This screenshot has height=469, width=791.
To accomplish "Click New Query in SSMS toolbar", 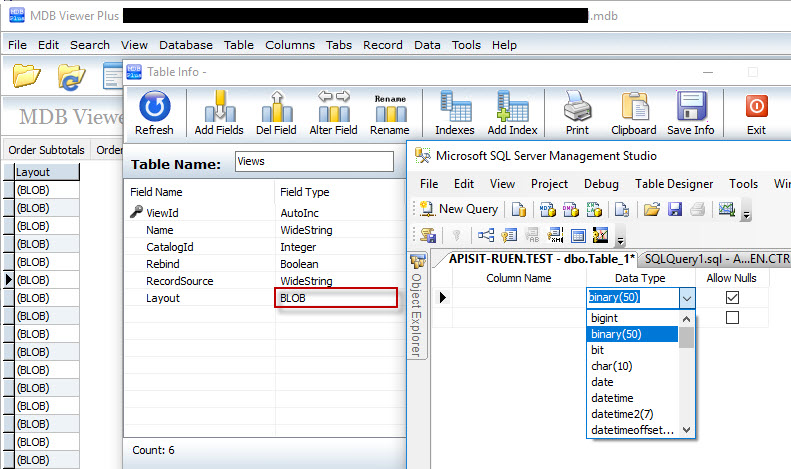I will coord(459,209).
